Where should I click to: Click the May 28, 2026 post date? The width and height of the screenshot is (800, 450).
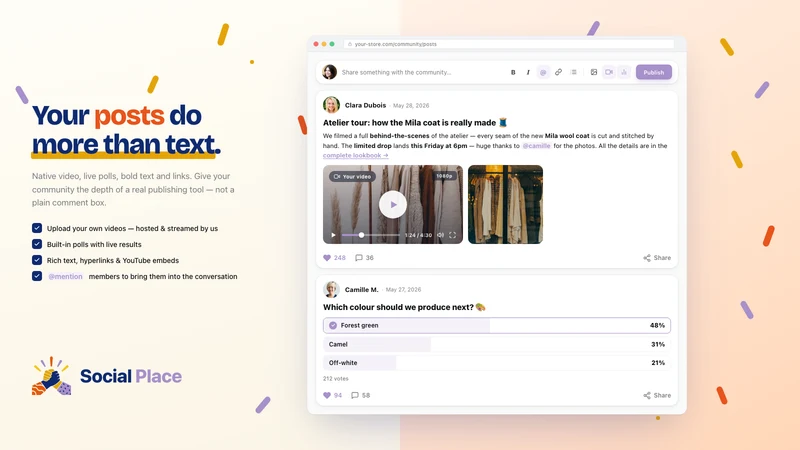(411, 106)
